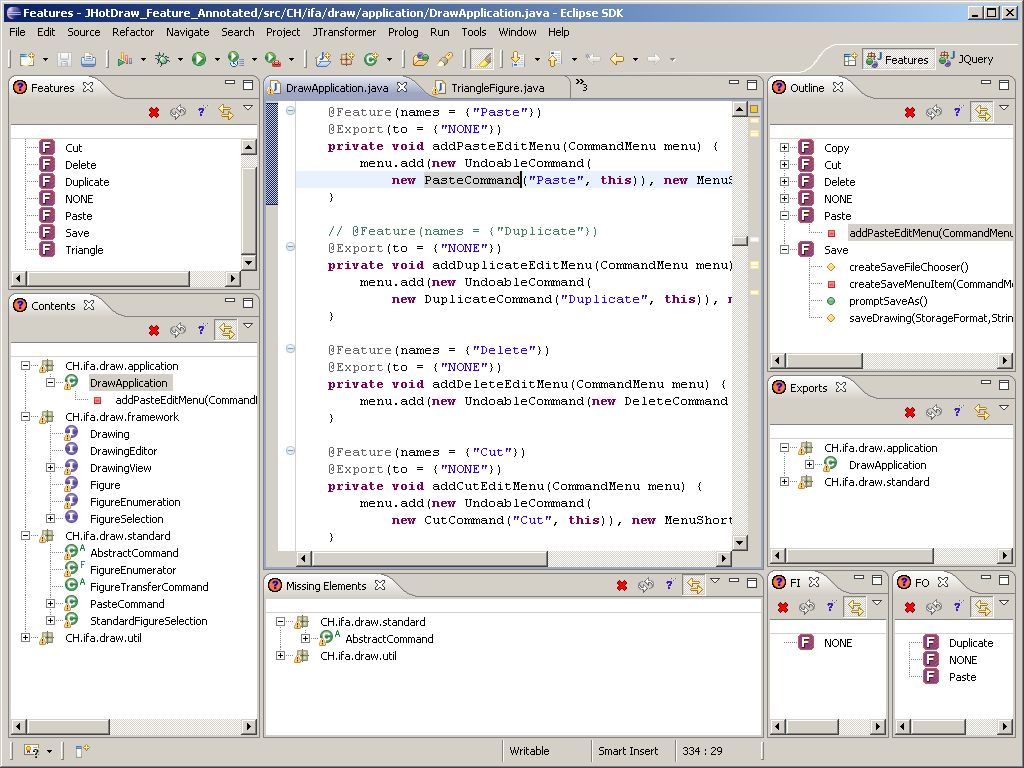Collapse the CH.ifa.draw.application node in Contents
Screen dimensions: 1024x768
(25, 366)
